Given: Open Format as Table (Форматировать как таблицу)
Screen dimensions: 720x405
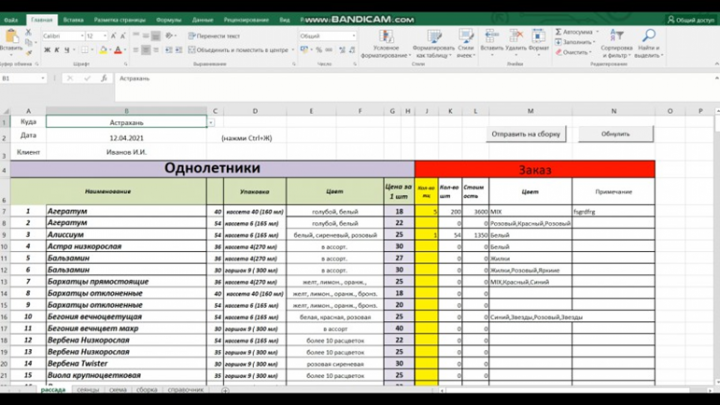Looking at the screenshot, I should point(433,44).
